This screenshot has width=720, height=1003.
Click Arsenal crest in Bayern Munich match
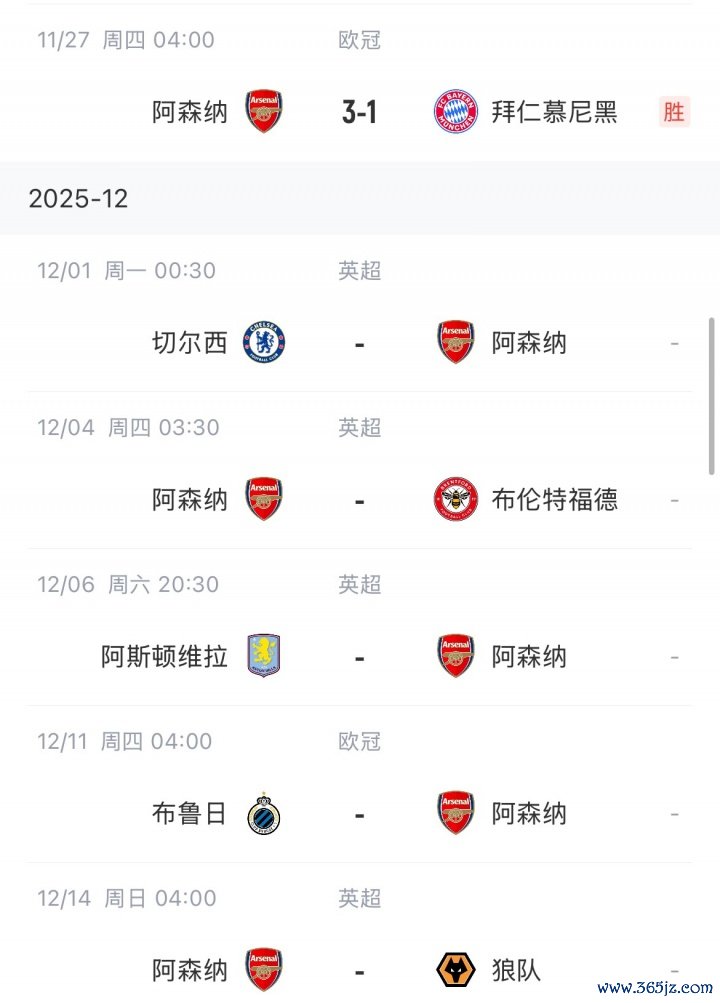pyautogui.click(x=264, y=112)
